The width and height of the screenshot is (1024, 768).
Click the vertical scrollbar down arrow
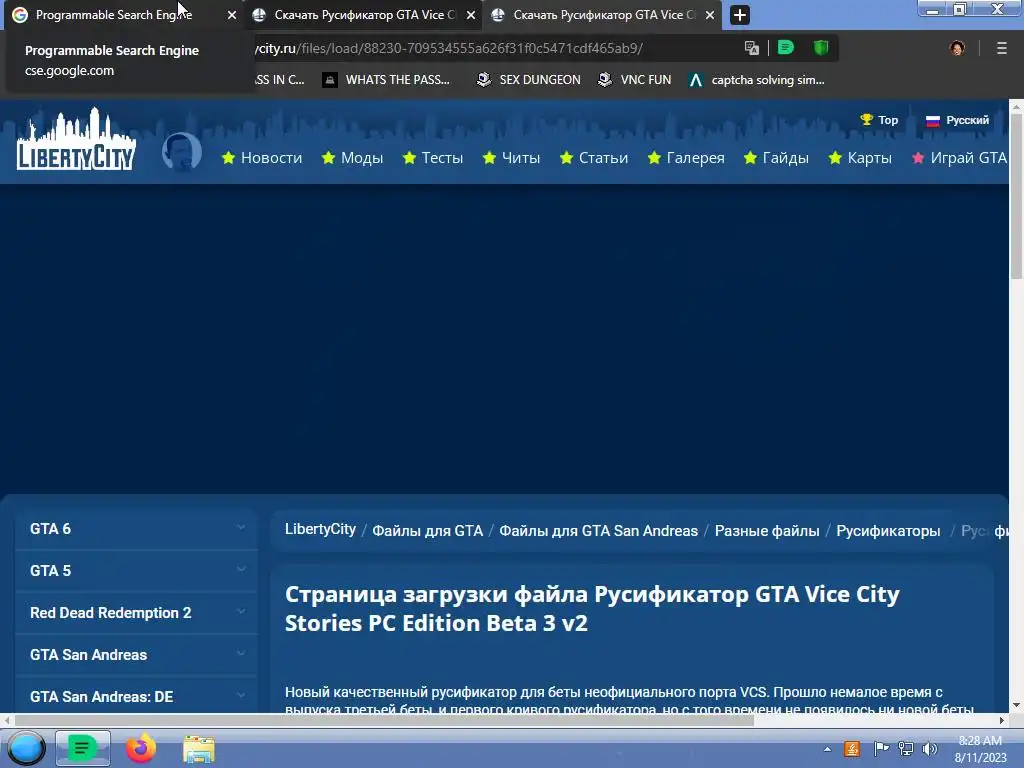click(1016, 705)
